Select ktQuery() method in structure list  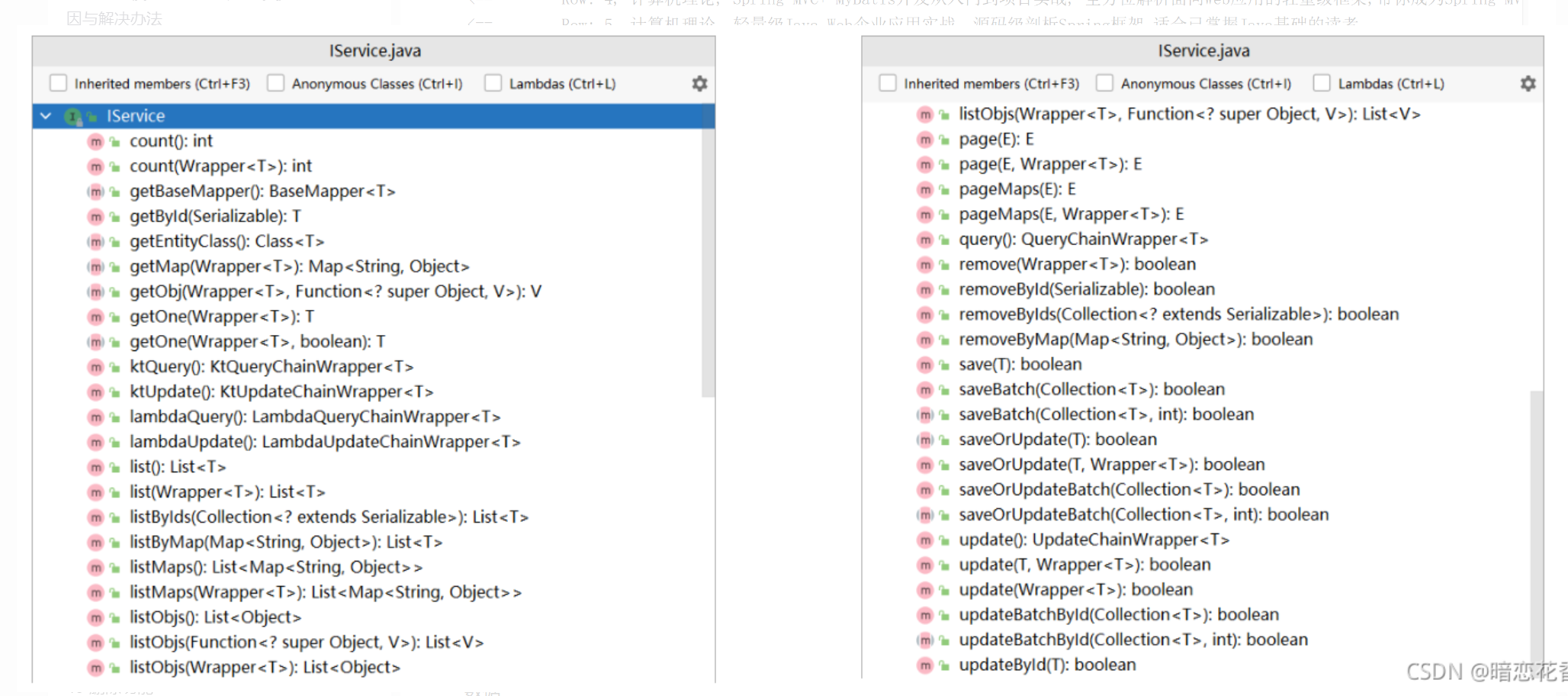tap(271, 367)
